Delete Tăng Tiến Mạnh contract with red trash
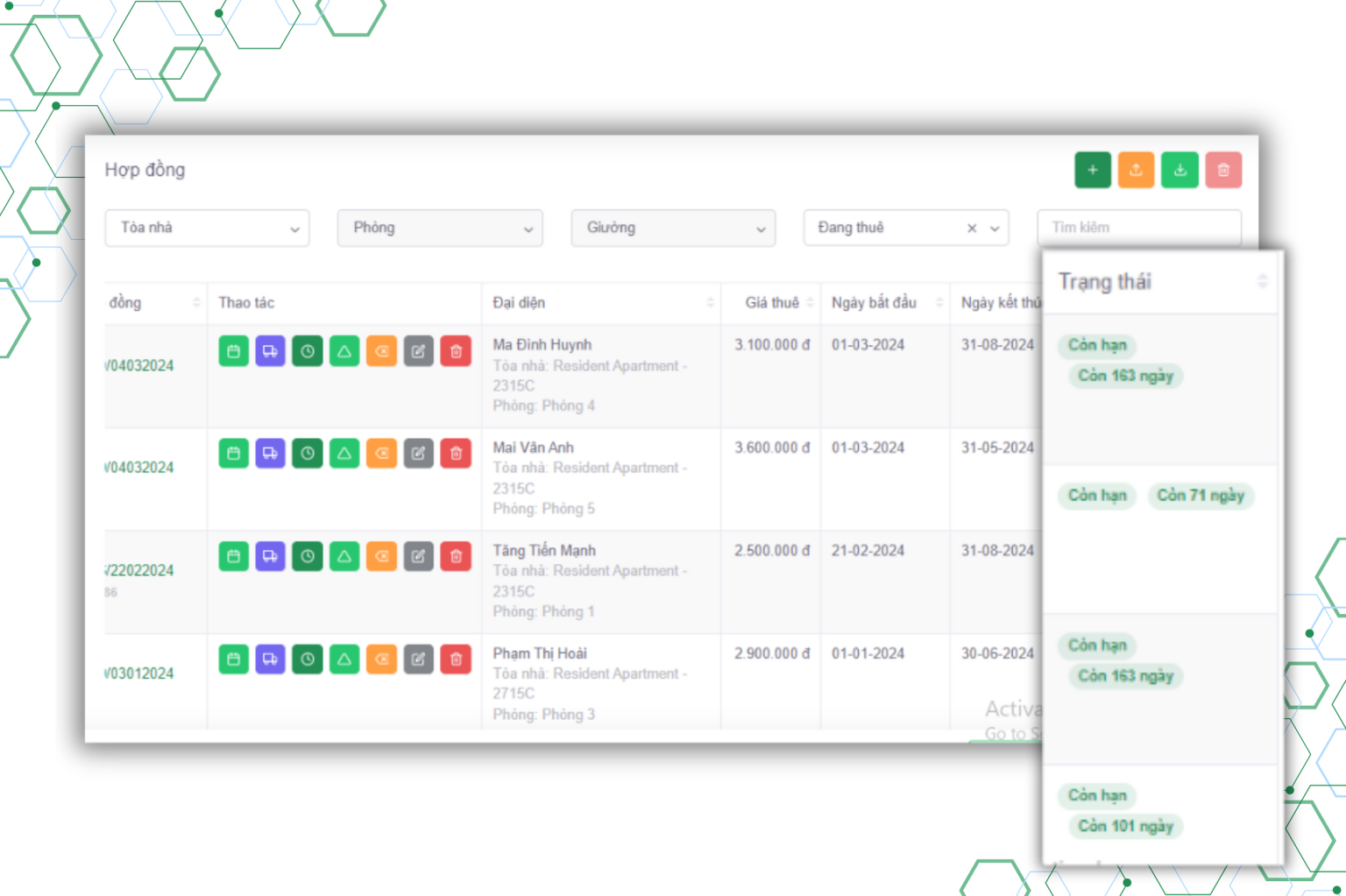Screen dimensions: 1346x896 tap(456, 556)
